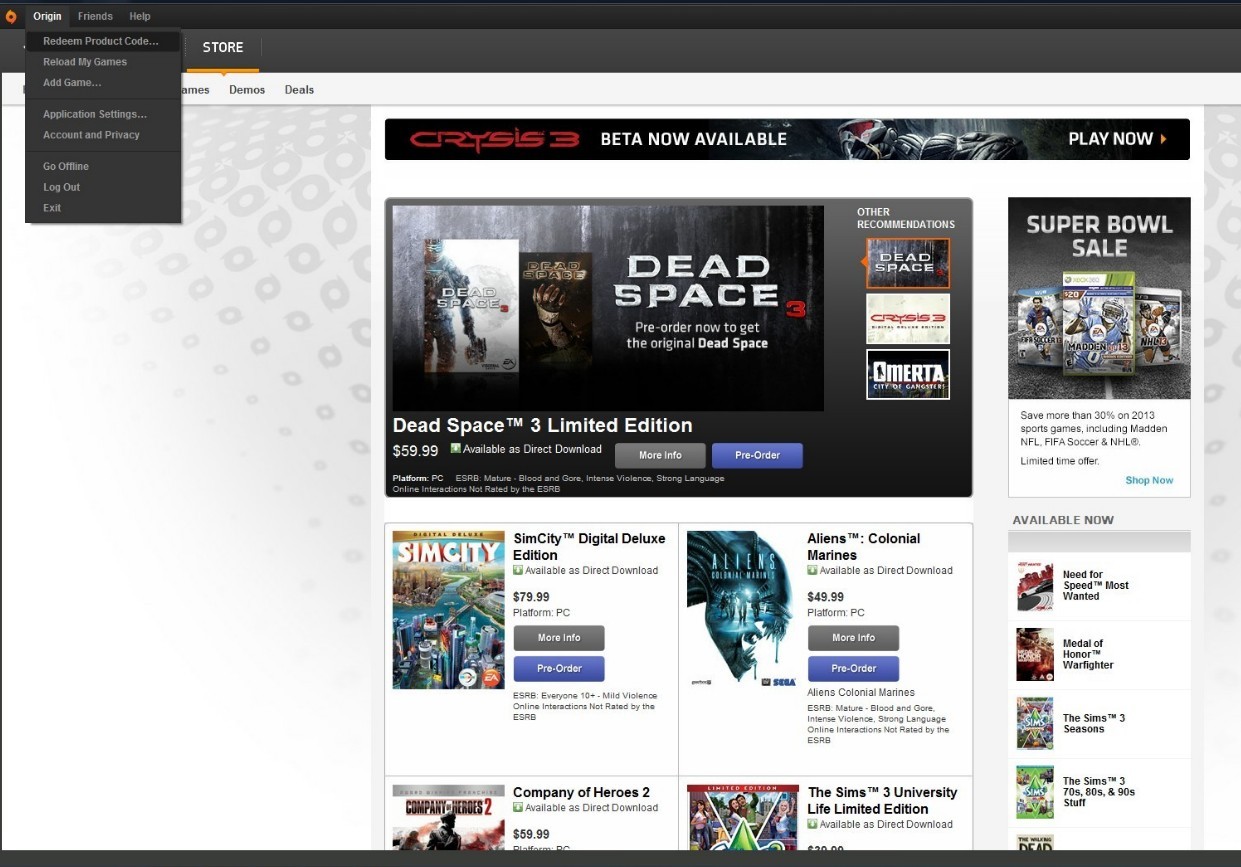The height and width of the screenshot is (867, 1241).
Task: Switch to the STORE tab
Action: (x=223, y=48)
